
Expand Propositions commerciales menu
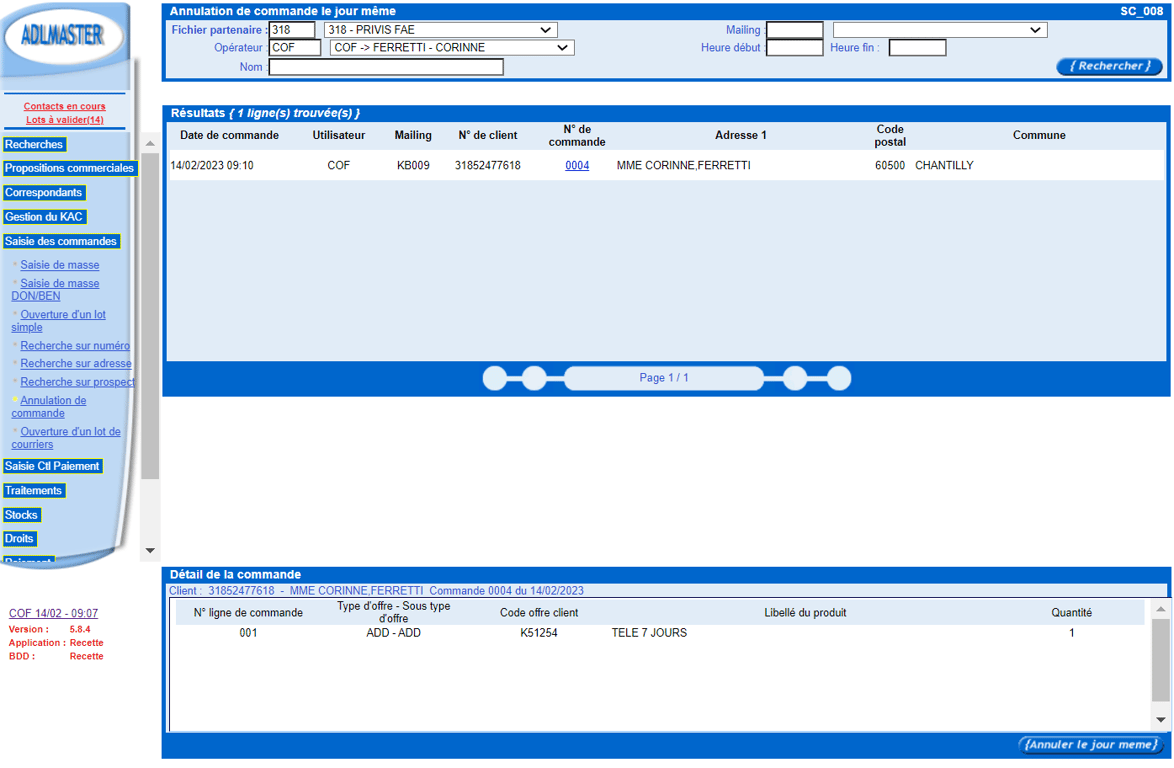coord(70,168)
